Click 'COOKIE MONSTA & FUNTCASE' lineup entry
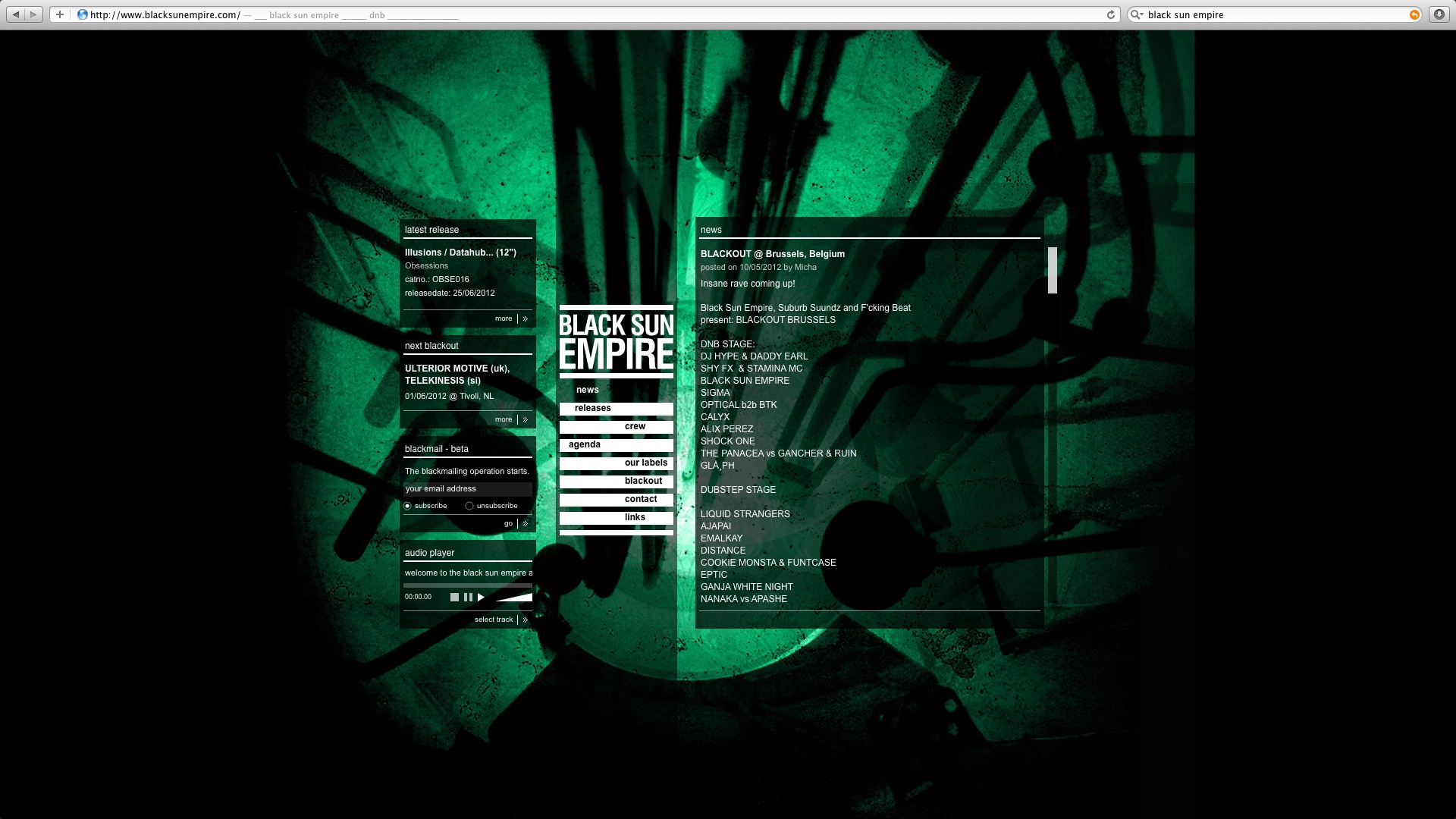Screen dimensions: 1456x819 point(768,563)
